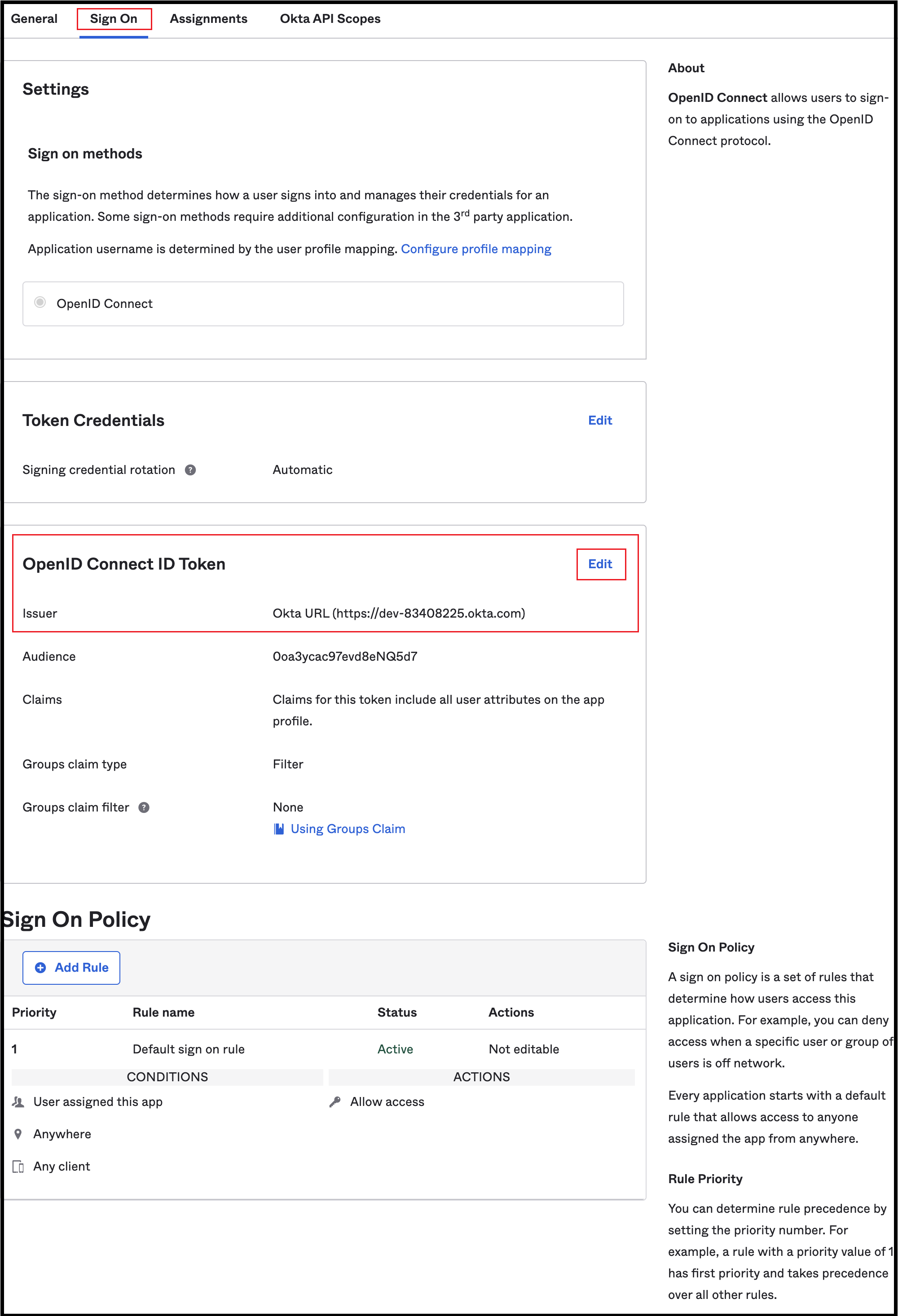Open the Default sign on rule details
This screenshot has width=898, height=1316.
click(189, 1049)
